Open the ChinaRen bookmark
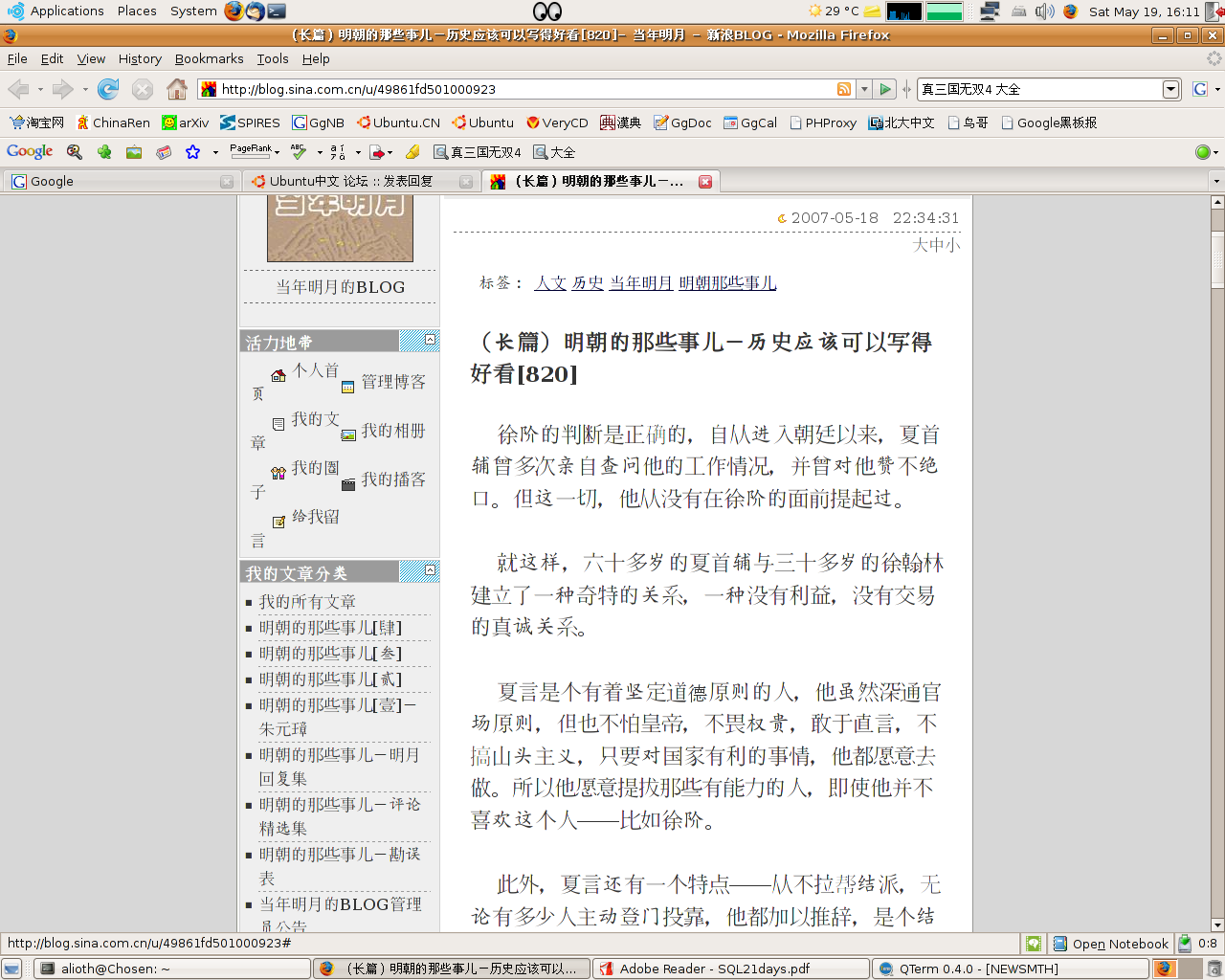Image resolution: width=1225 pixels, height=980 pixels. click(x=113, y=122)
